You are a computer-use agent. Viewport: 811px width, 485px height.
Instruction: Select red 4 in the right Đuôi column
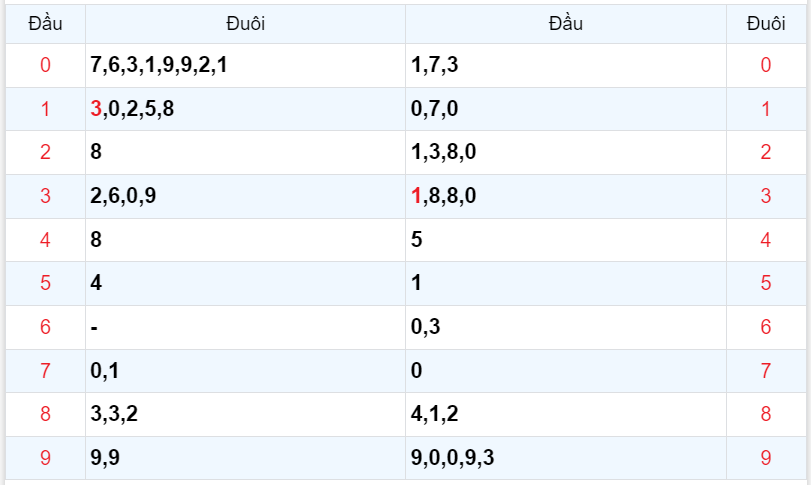766,240
